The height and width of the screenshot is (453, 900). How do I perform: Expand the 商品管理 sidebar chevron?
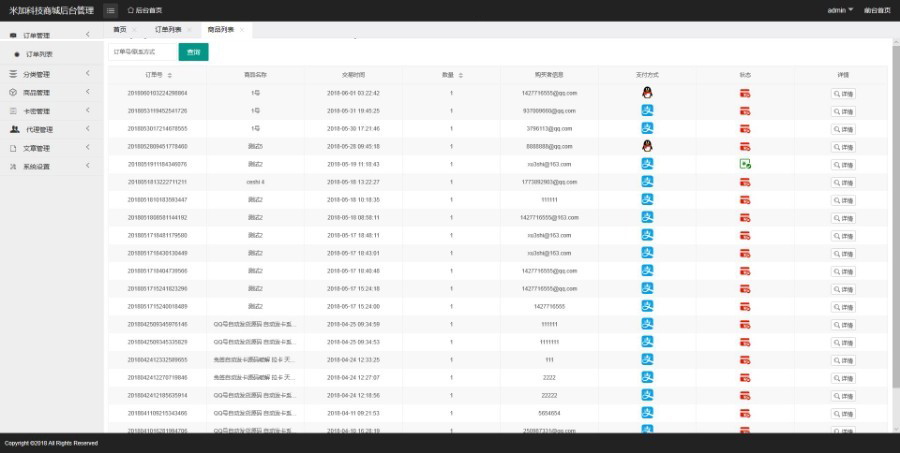pos(88,91)
